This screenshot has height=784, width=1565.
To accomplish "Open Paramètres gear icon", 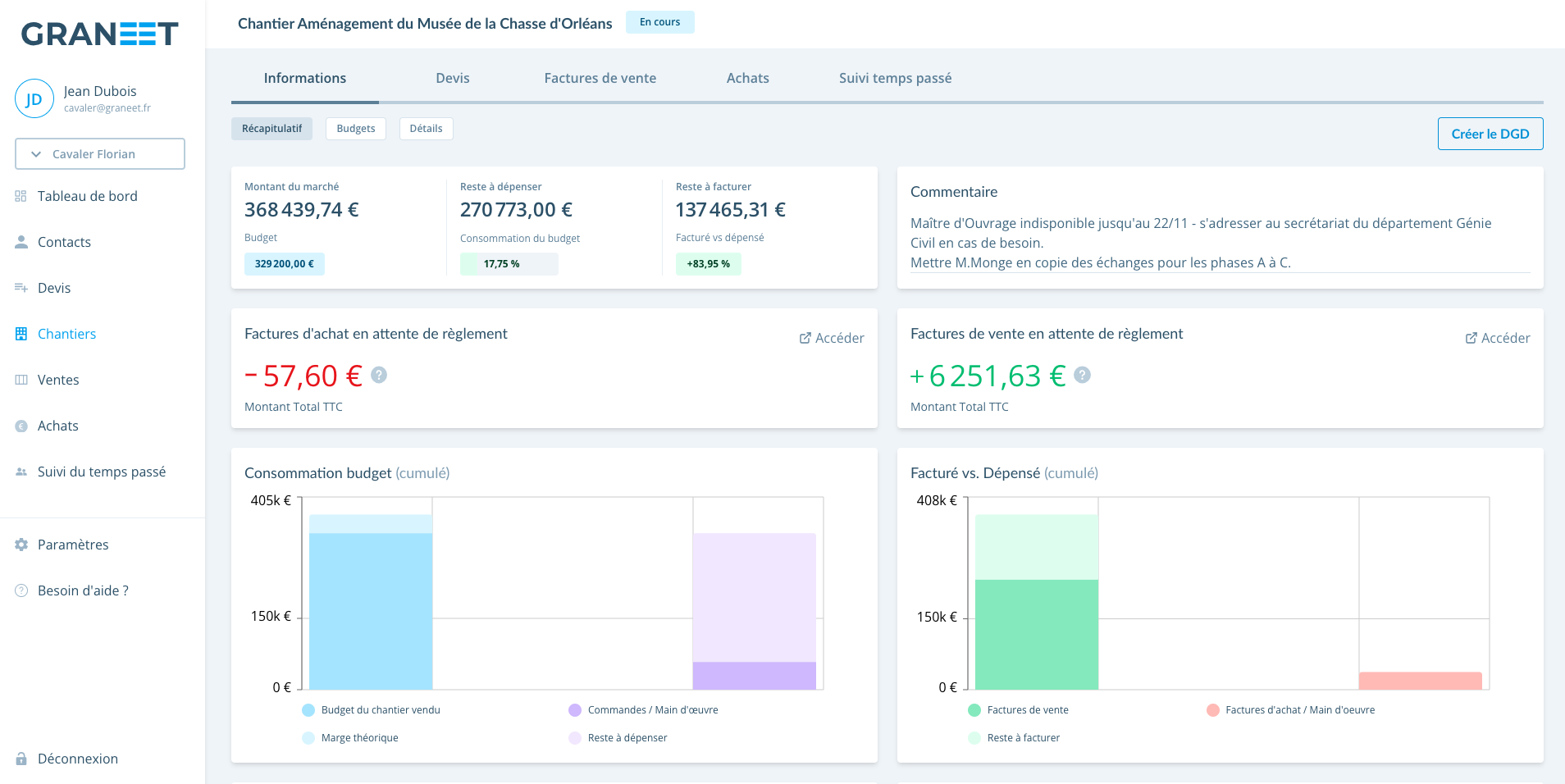I will point(21,545).
